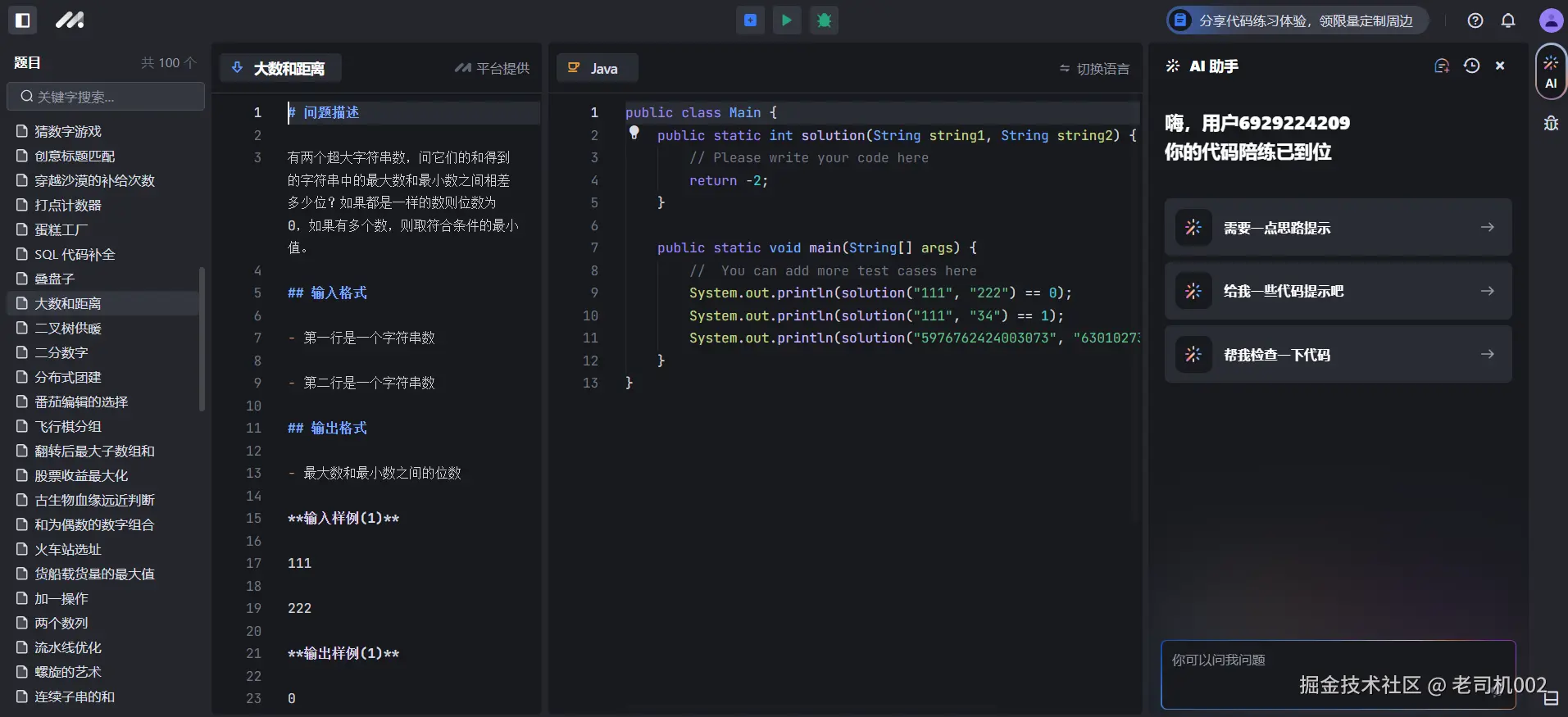The width and height of the screenshot is (1568, 717).
Task: Open the notifications bell
Action: (x=1508, y=20)
